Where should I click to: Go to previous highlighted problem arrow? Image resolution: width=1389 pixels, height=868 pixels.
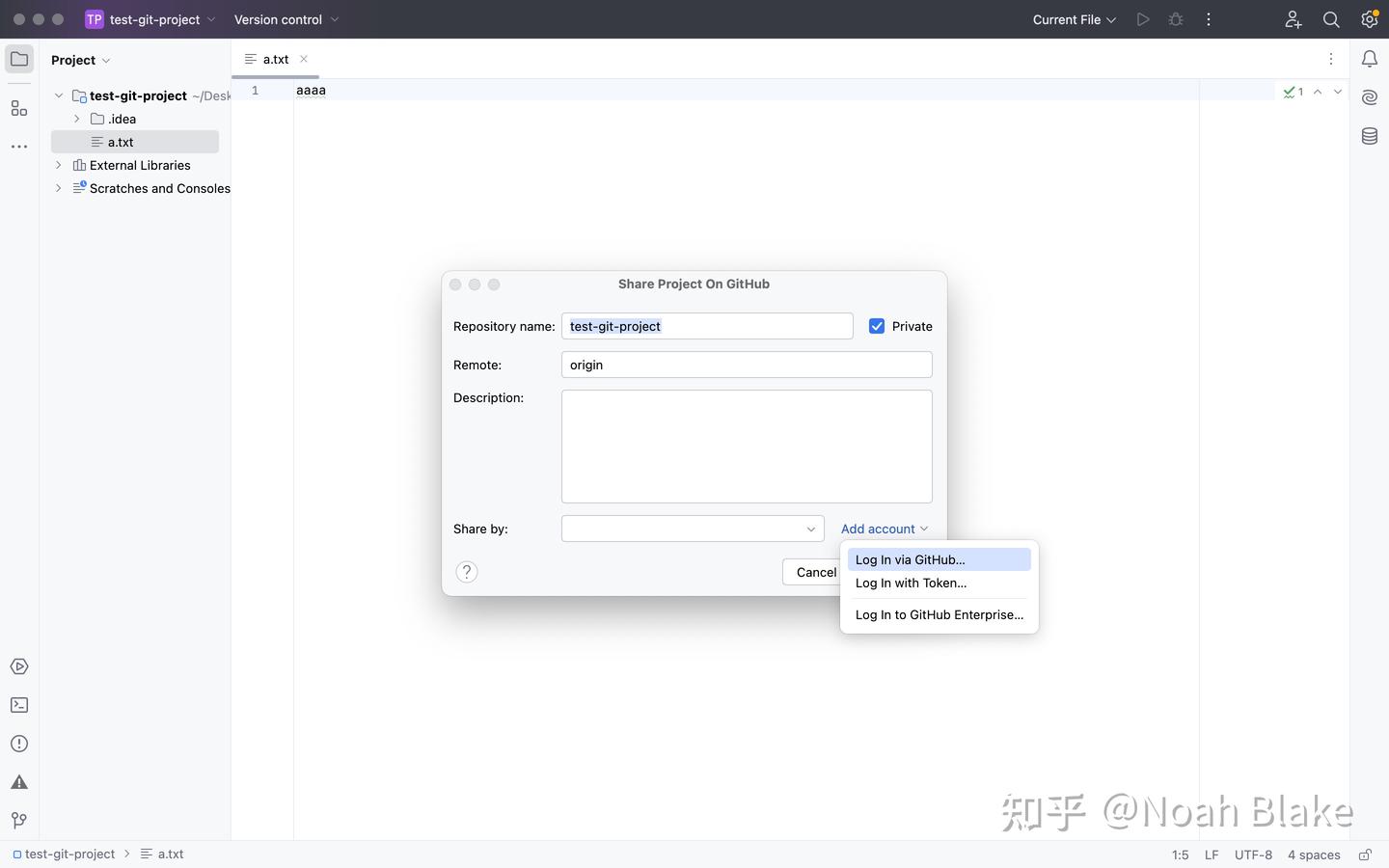(x=1318, y=92)
